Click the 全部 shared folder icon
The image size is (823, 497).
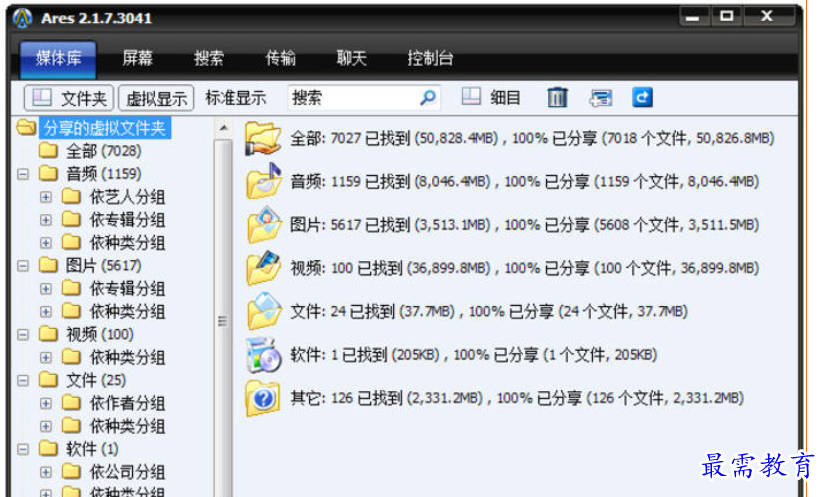[x=263, y=139]
